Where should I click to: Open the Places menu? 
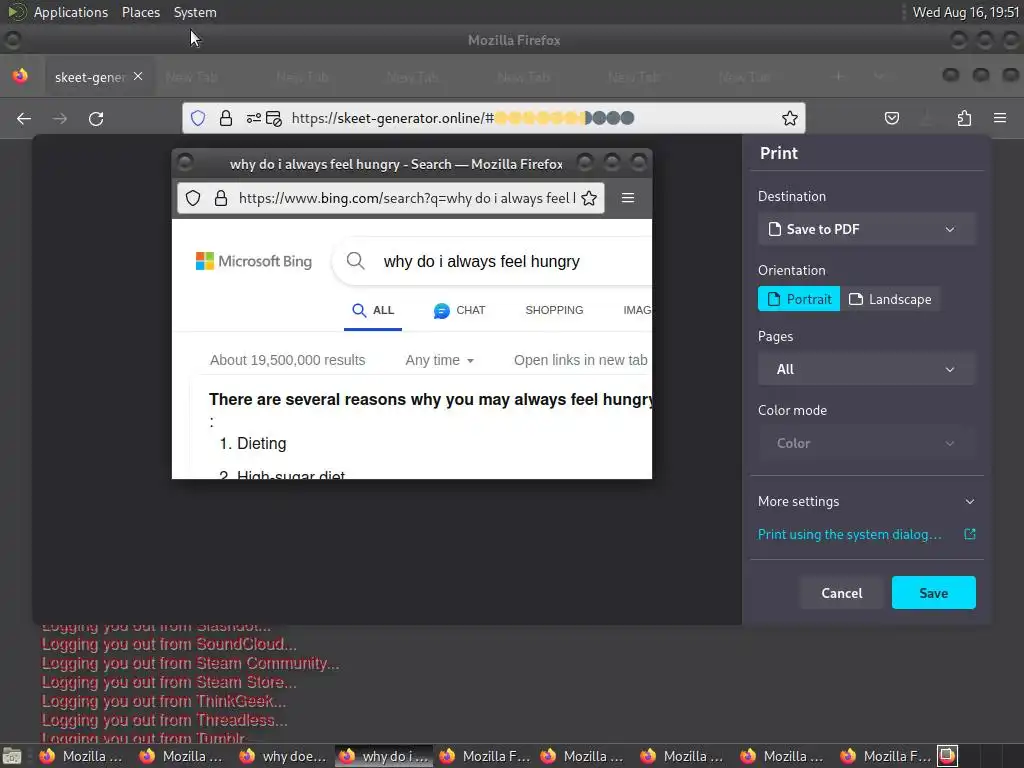tap(141, 12)
